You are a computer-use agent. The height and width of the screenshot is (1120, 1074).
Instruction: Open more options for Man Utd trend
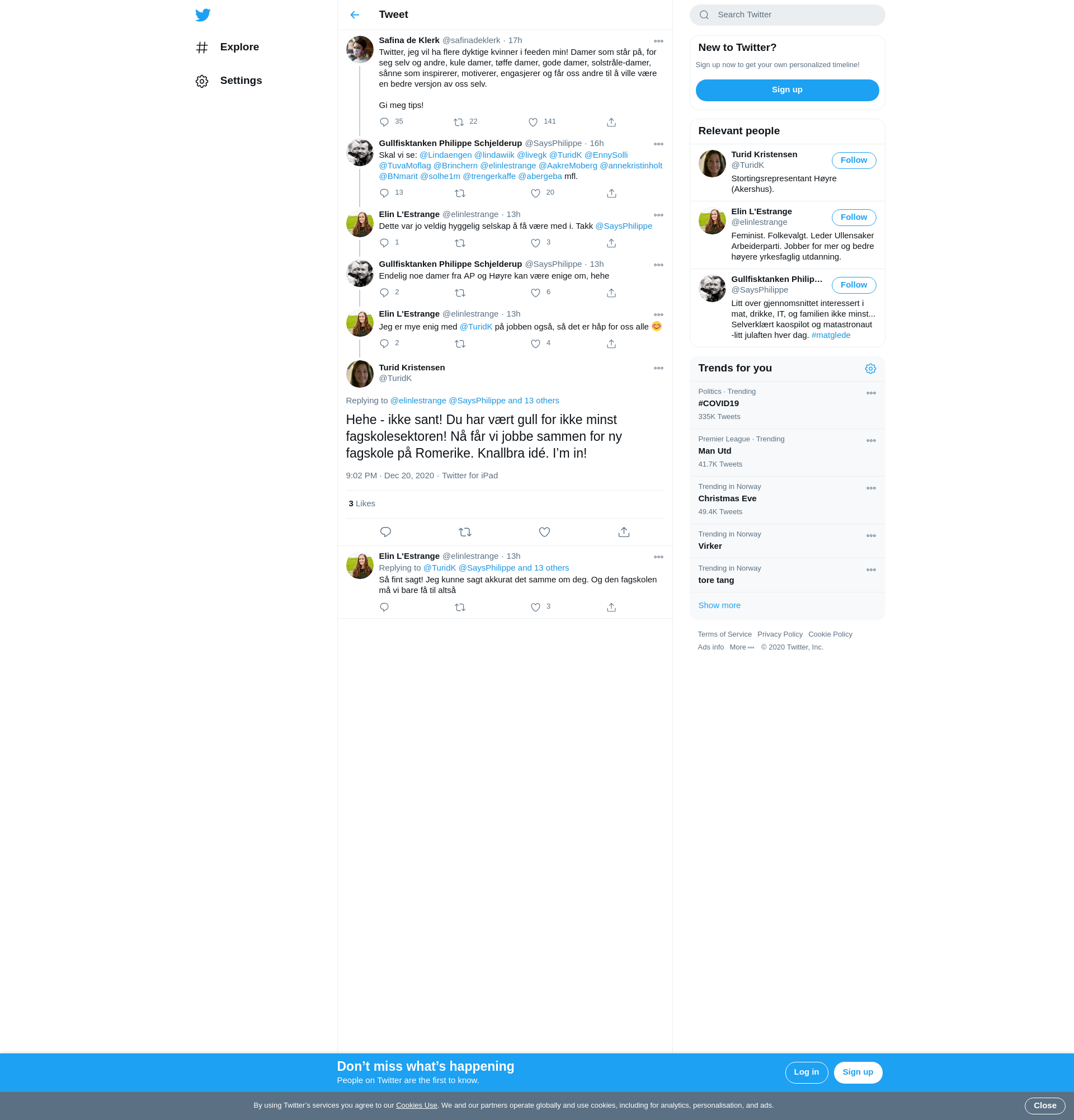[x=871, y=441]
